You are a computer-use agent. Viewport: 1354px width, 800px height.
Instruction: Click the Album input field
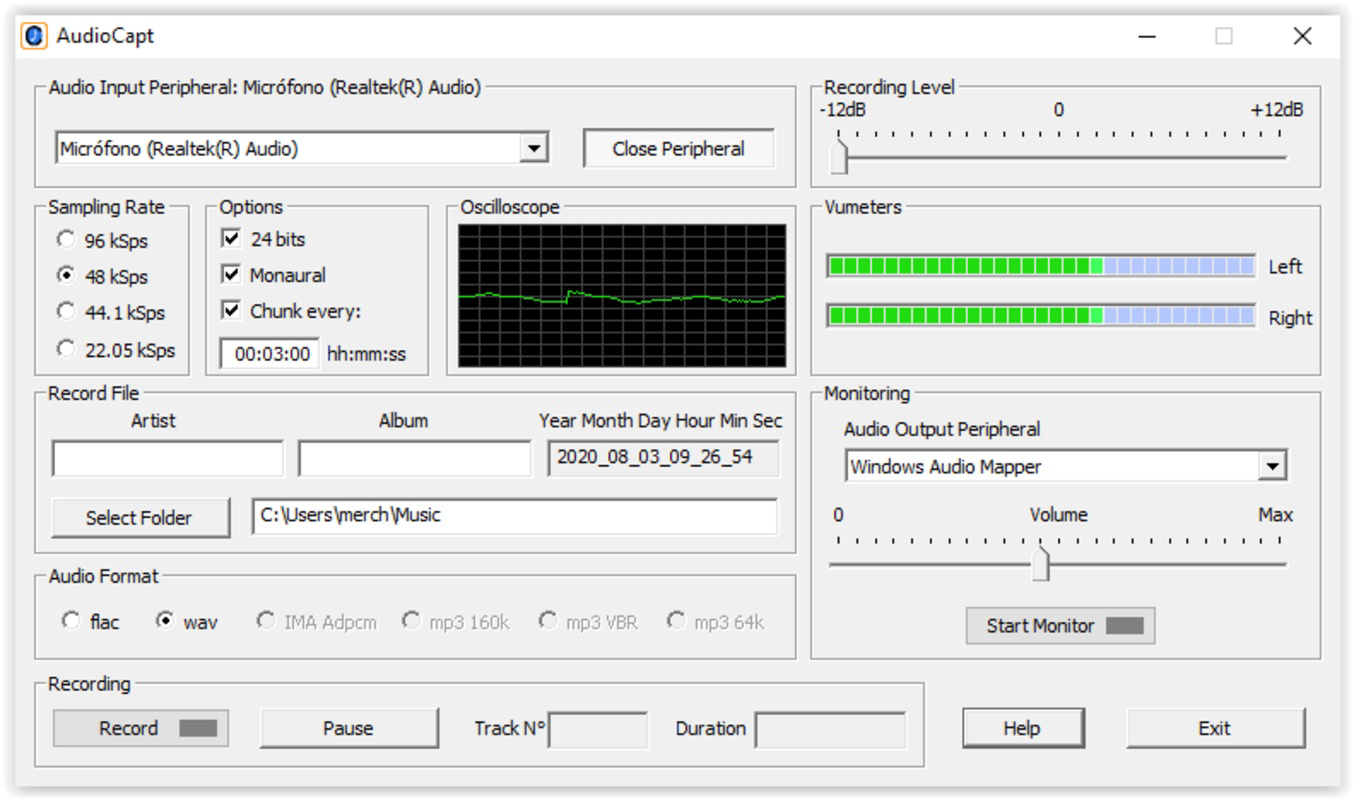415,459
